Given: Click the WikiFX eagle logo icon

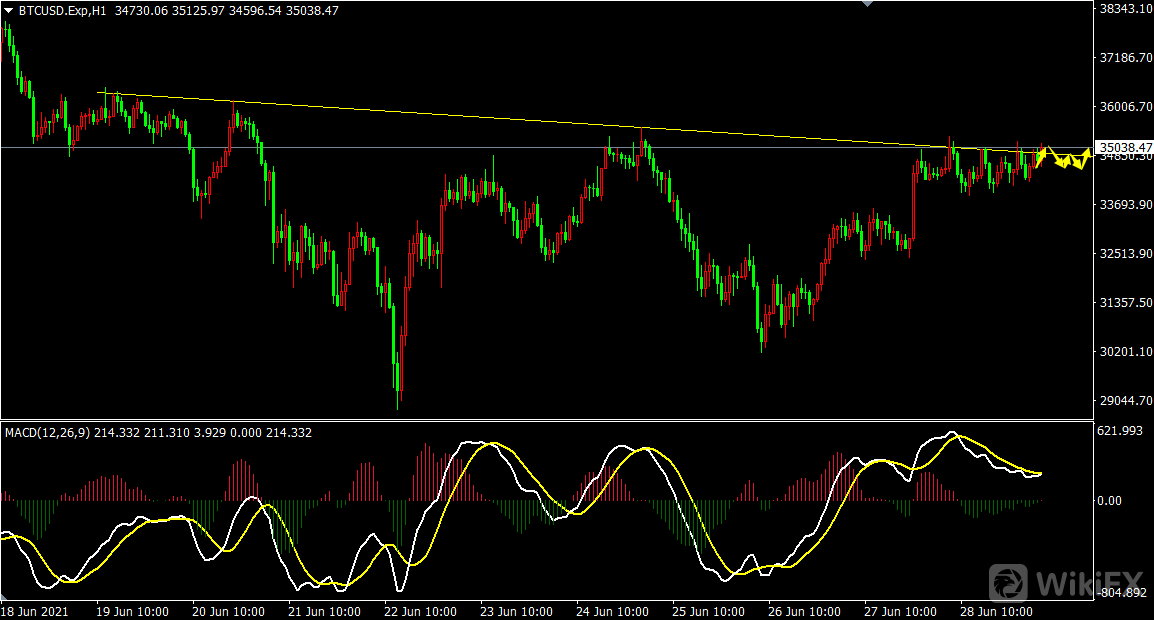Looking at the screenshot, I should point(1009,582).
